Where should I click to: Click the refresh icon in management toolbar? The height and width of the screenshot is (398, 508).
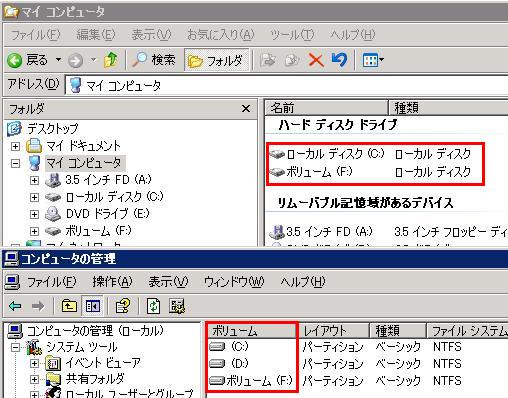(x=153, y=306)
